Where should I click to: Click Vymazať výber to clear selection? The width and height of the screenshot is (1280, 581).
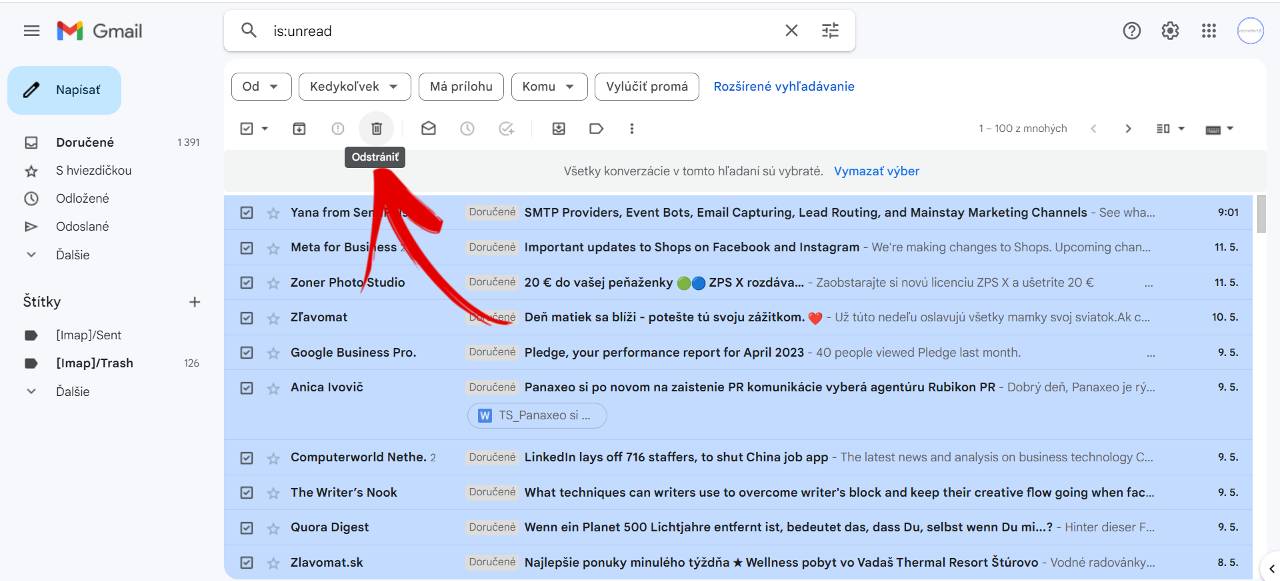tap(877, 171)
